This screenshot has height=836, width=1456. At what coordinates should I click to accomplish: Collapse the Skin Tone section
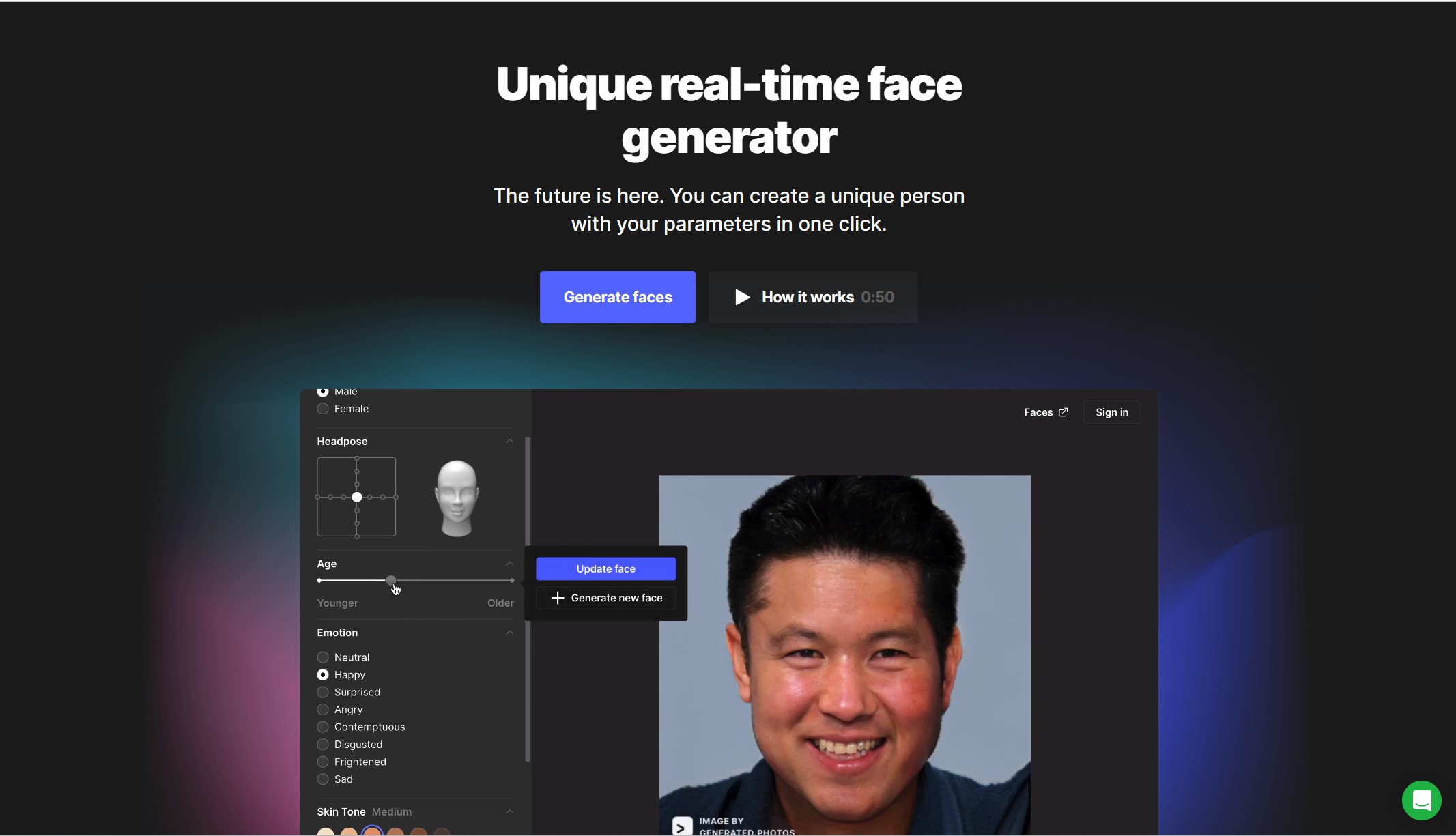click(509, 811)
